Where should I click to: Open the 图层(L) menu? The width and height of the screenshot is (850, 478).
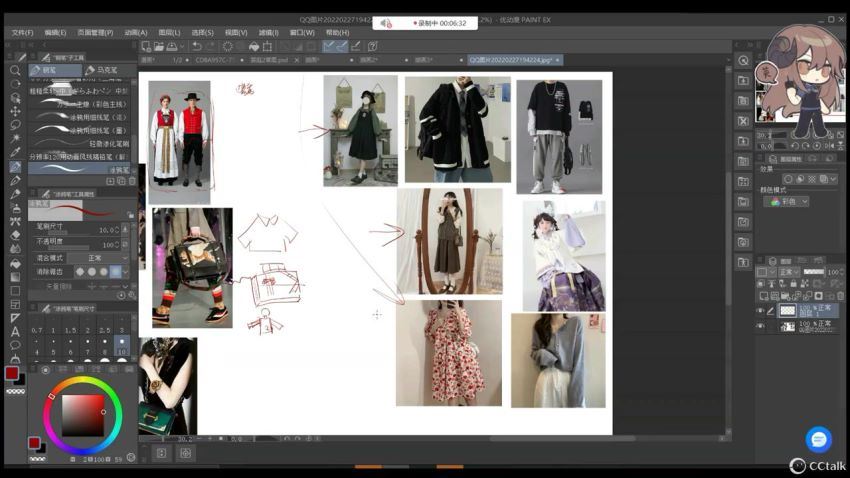[169, 33]
